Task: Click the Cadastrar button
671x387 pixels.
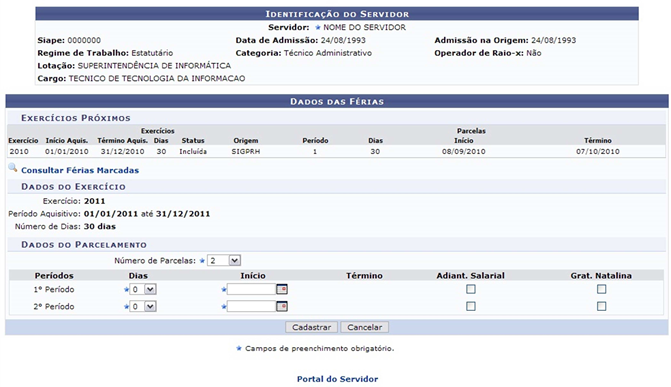Action: tap(312, 327)
